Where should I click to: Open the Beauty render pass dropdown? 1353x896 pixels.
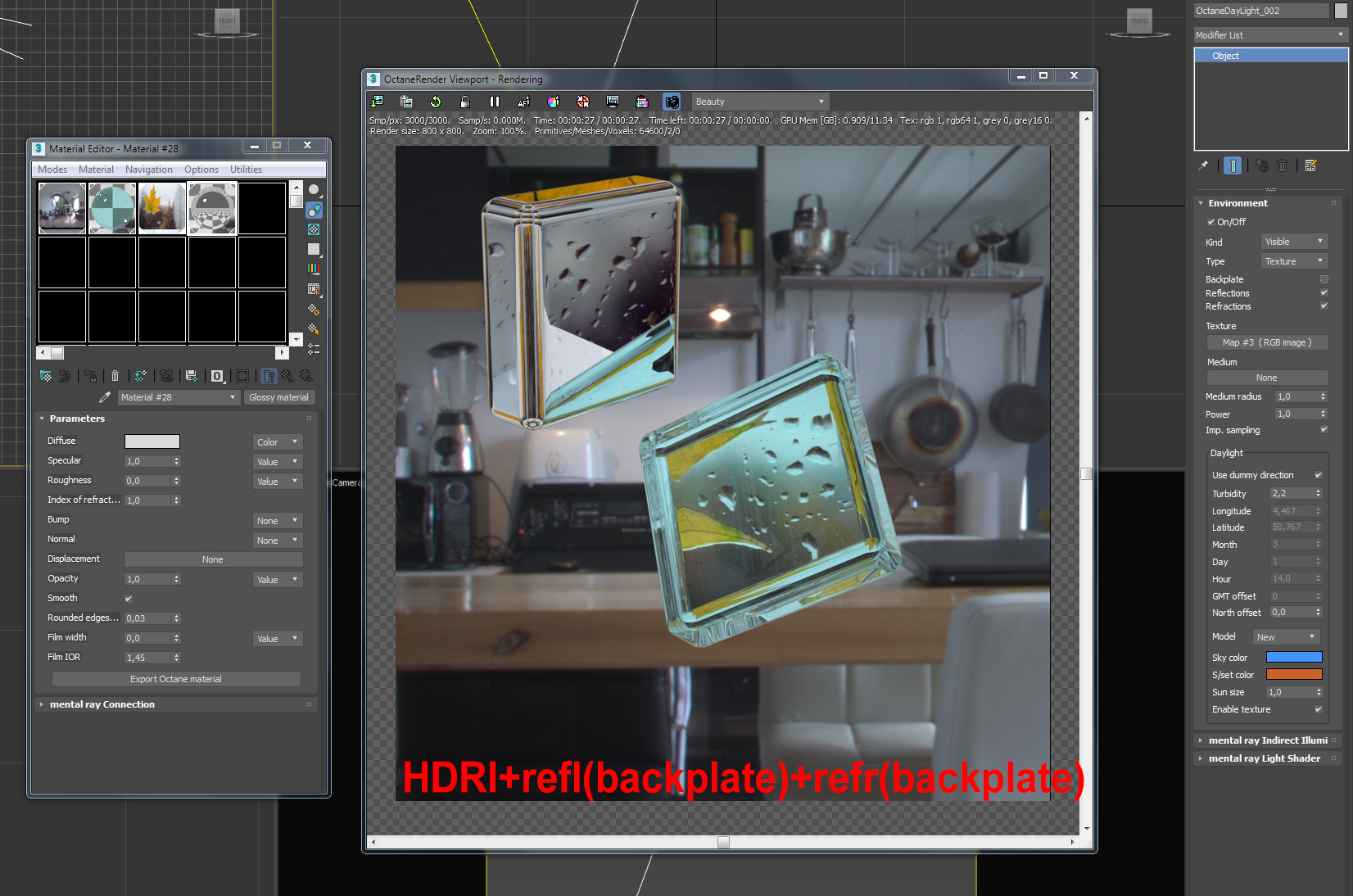point(760,102)
